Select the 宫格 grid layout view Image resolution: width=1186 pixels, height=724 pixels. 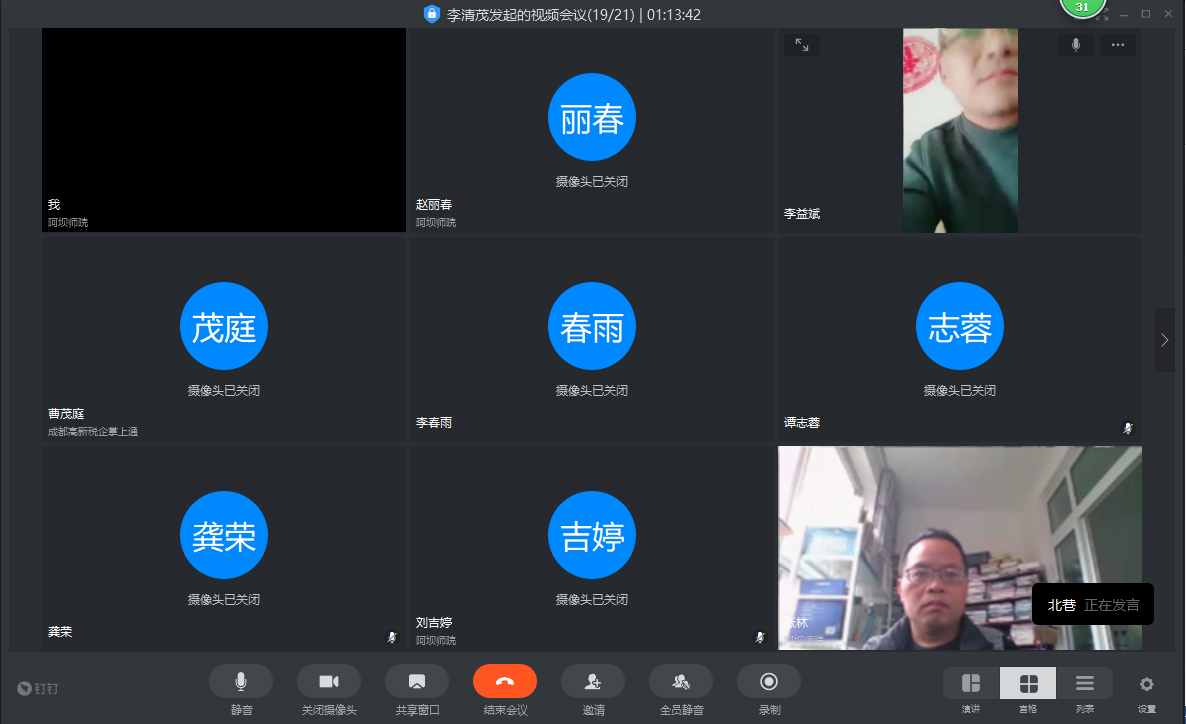[1028, 683]
